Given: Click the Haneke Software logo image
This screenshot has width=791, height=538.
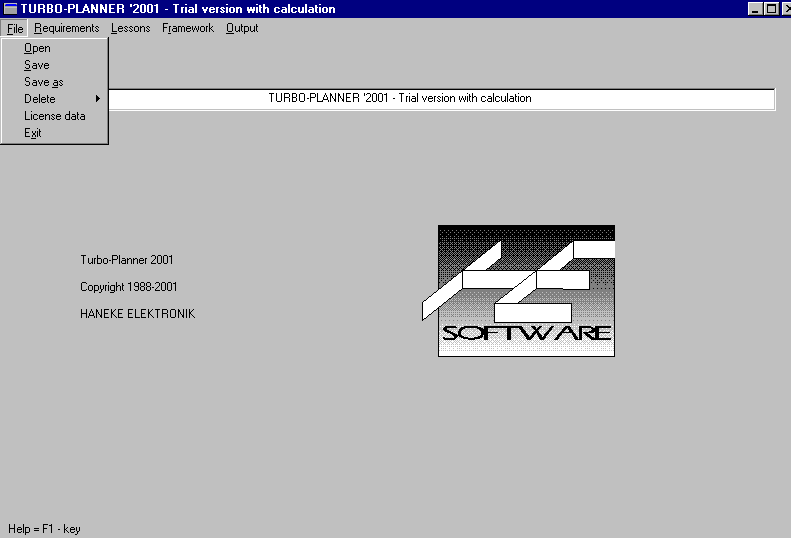Looking at the screenshot, I should (x=519, y=291).
